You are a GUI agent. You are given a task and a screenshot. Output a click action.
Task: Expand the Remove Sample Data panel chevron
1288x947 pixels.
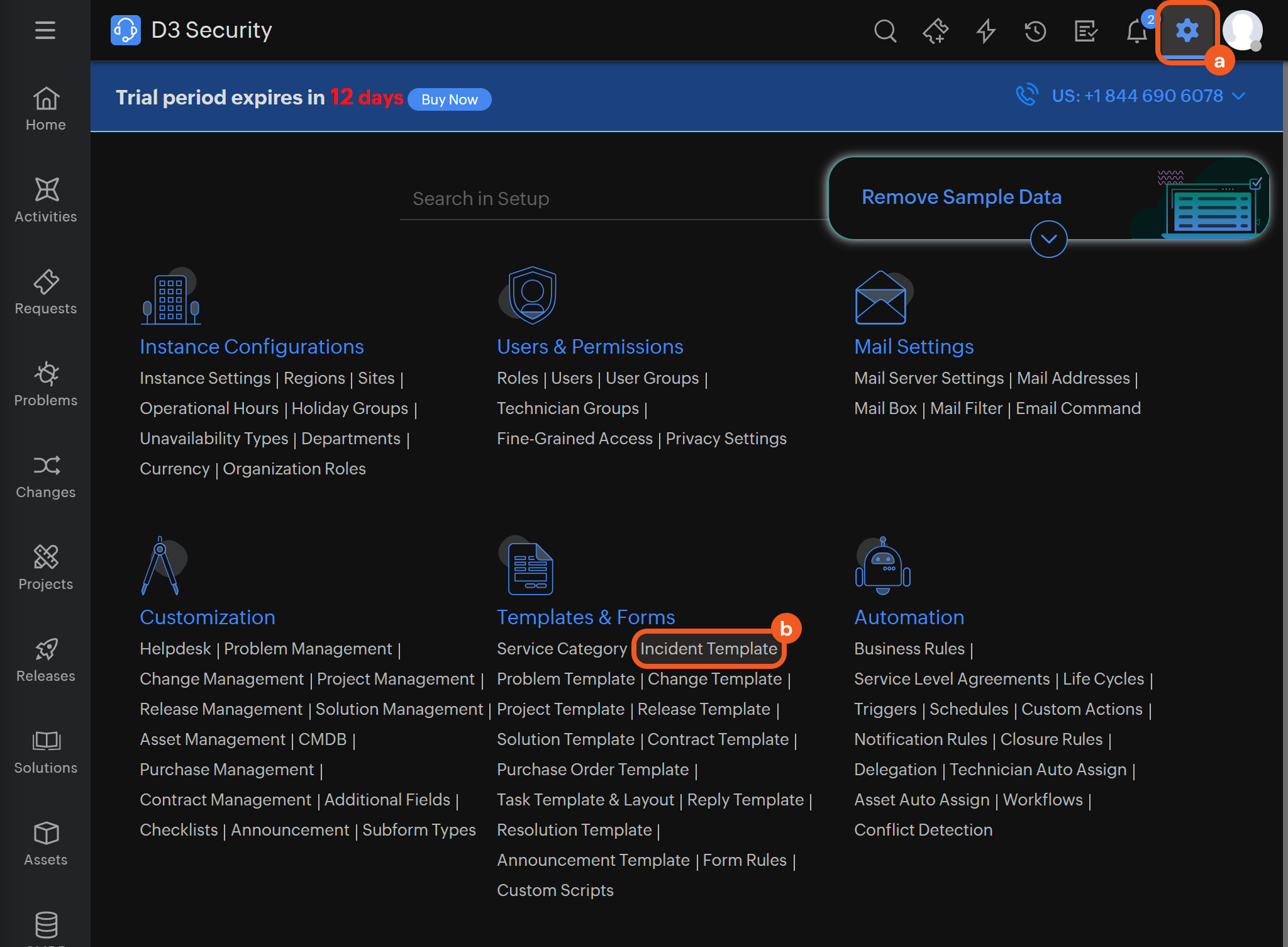1048,239
